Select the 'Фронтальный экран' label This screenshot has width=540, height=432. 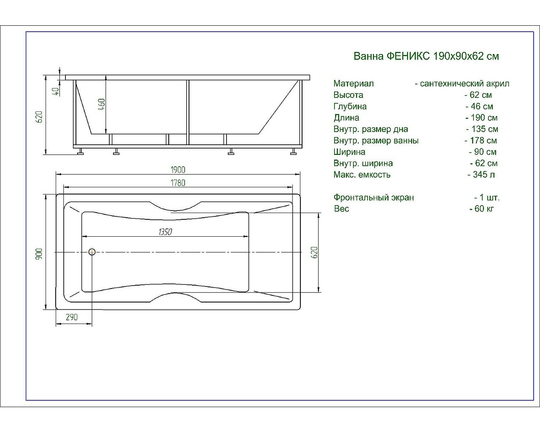coord(374,197)
